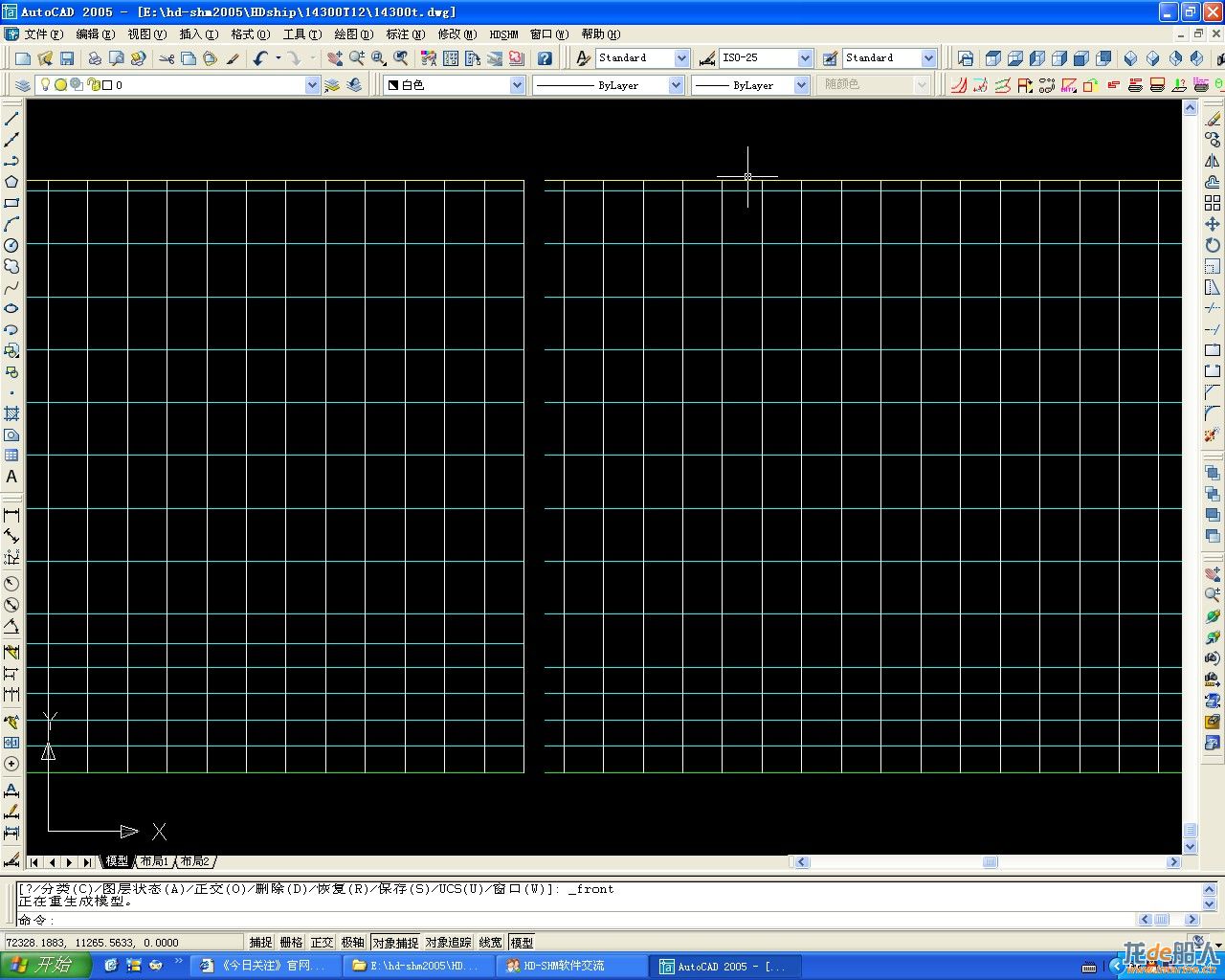Click the Cut scissors icon
The width and height of the screenshot is (1225, 980).
pyautogui.click(x=167, y=58)
